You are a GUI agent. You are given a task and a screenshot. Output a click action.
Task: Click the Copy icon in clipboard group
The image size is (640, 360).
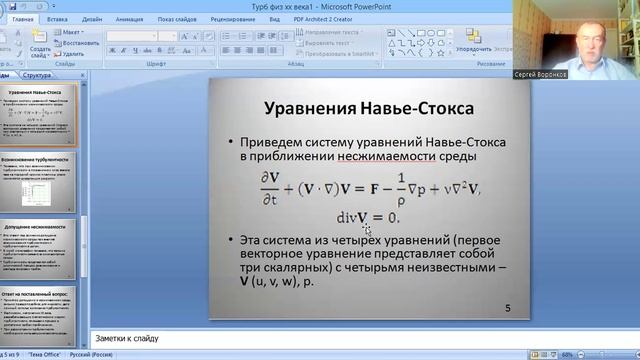18,43
